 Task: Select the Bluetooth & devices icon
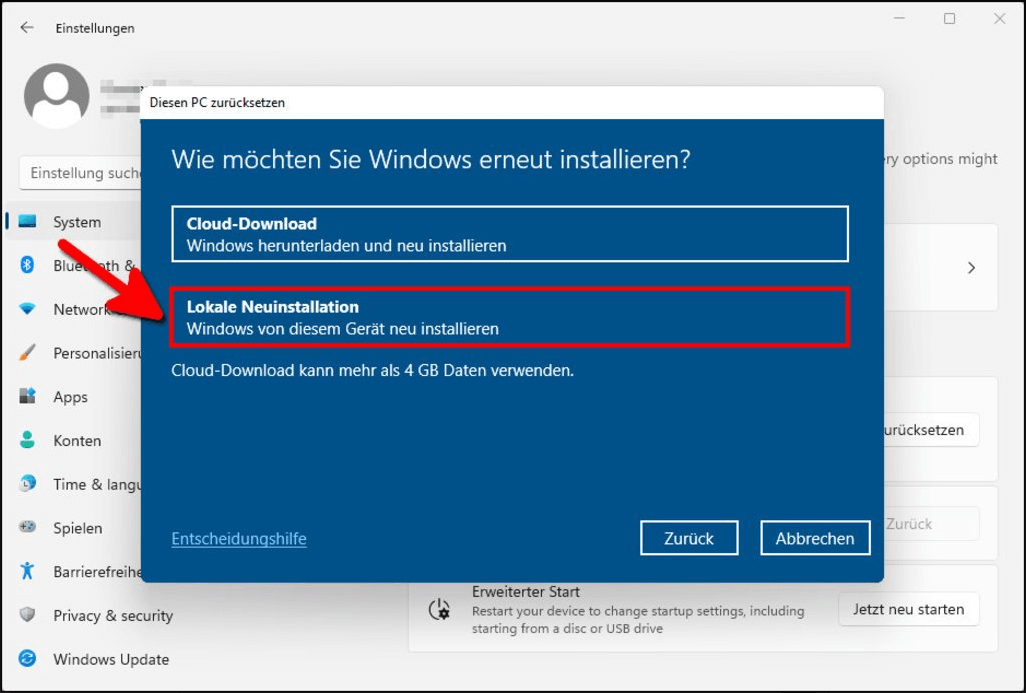[30, 265]
